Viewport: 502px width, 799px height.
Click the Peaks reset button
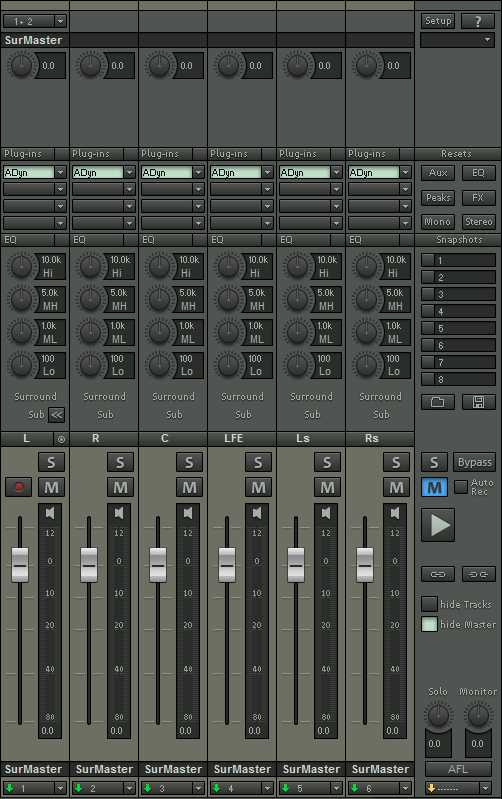[438, 197]
